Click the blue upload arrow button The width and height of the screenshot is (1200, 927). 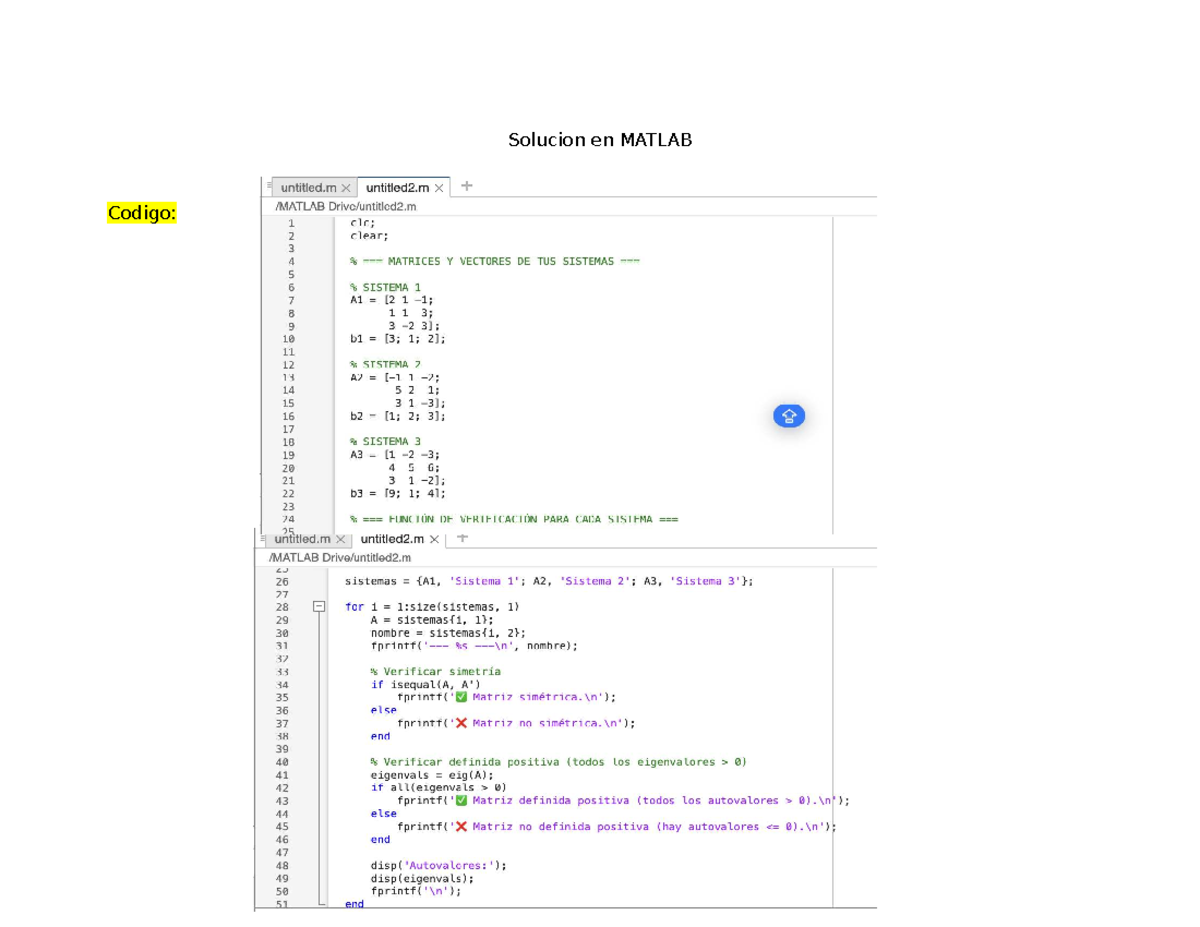coord(789,416)
